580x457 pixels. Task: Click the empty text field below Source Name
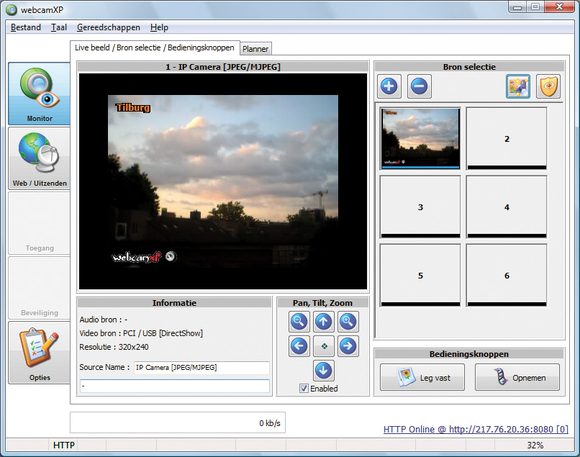pyautogui.click(x=175, y=386)
